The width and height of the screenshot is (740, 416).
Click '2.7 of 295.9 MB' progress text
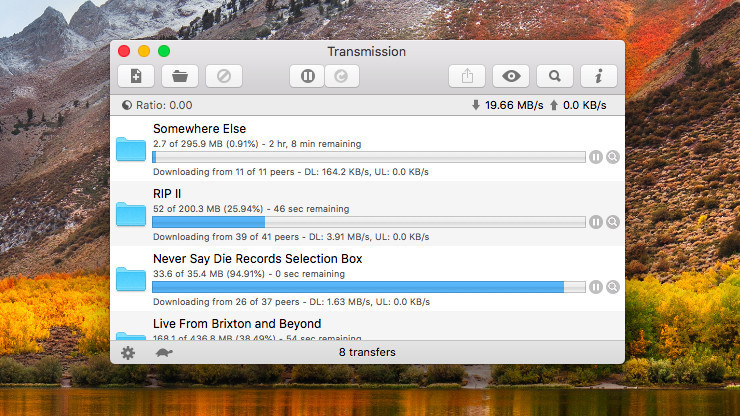[x=188, y=144]
